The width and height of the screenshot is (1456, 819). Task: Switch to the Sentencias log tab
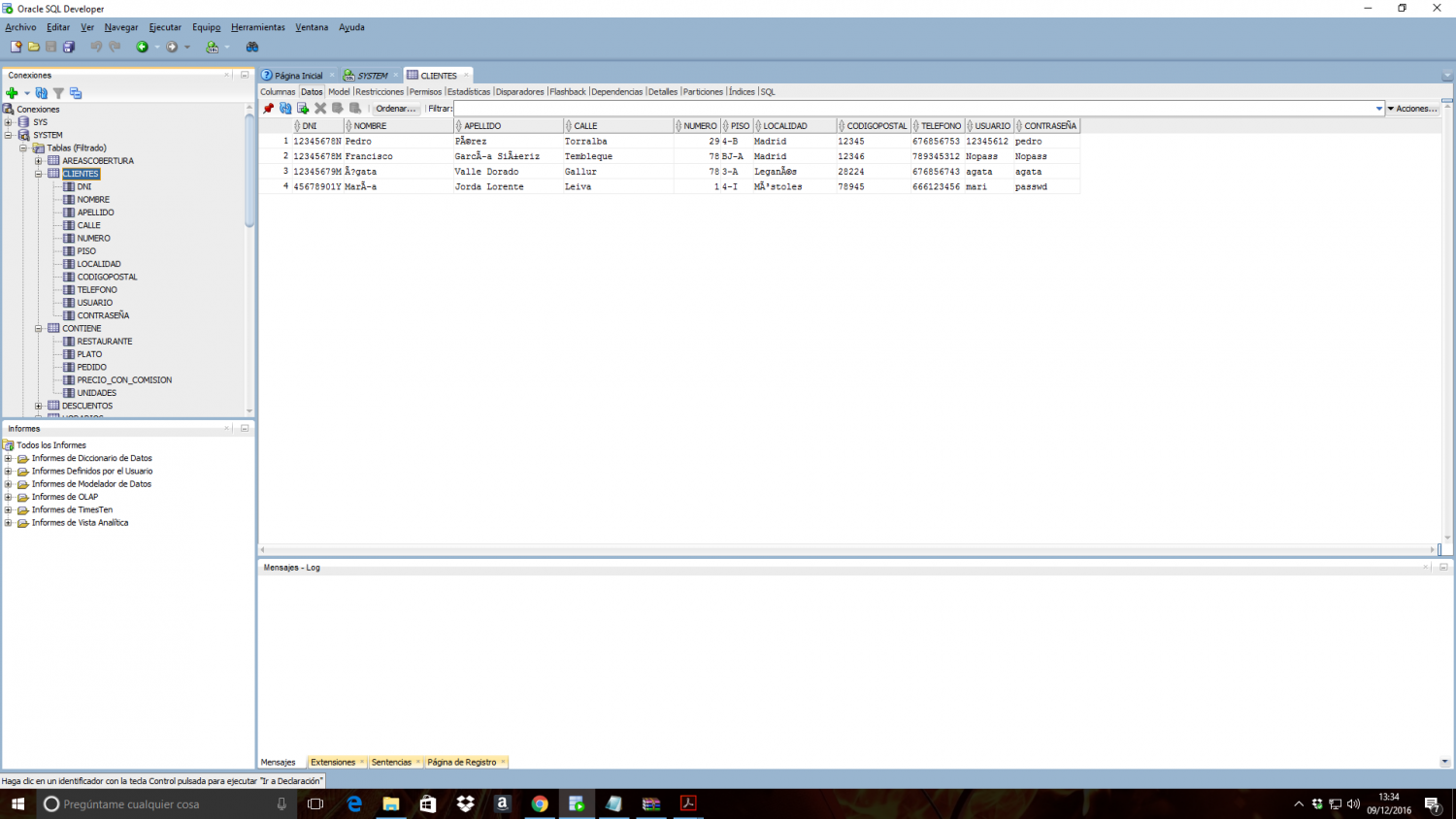(391, 762)
